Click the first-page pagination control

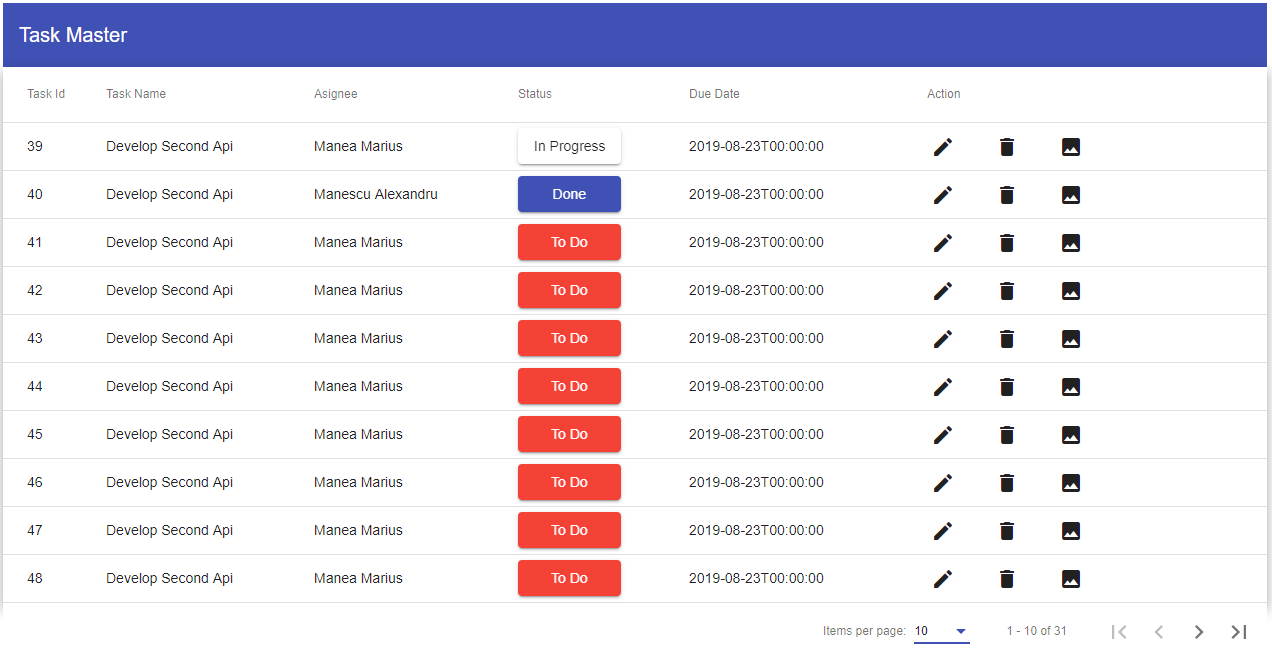point(1118,631)
